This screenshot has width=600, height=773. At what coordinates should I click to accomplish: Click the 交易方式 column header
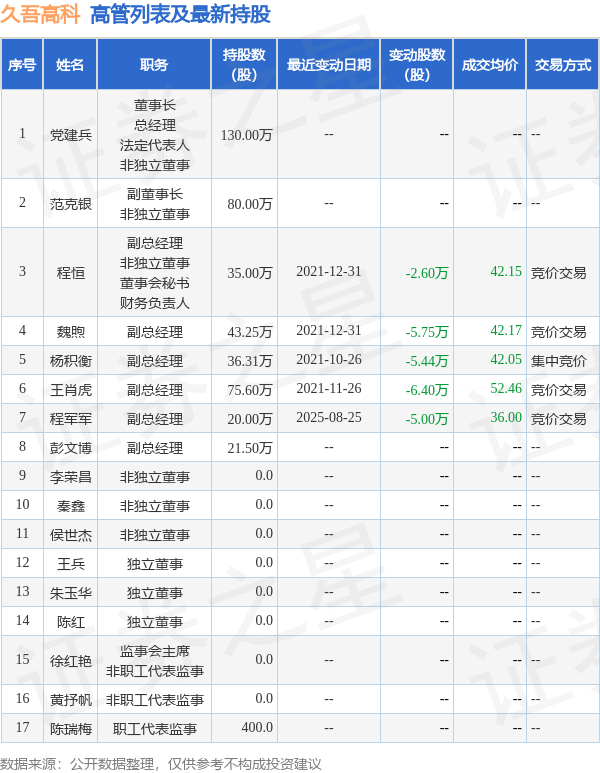click(x=563, y=65)
